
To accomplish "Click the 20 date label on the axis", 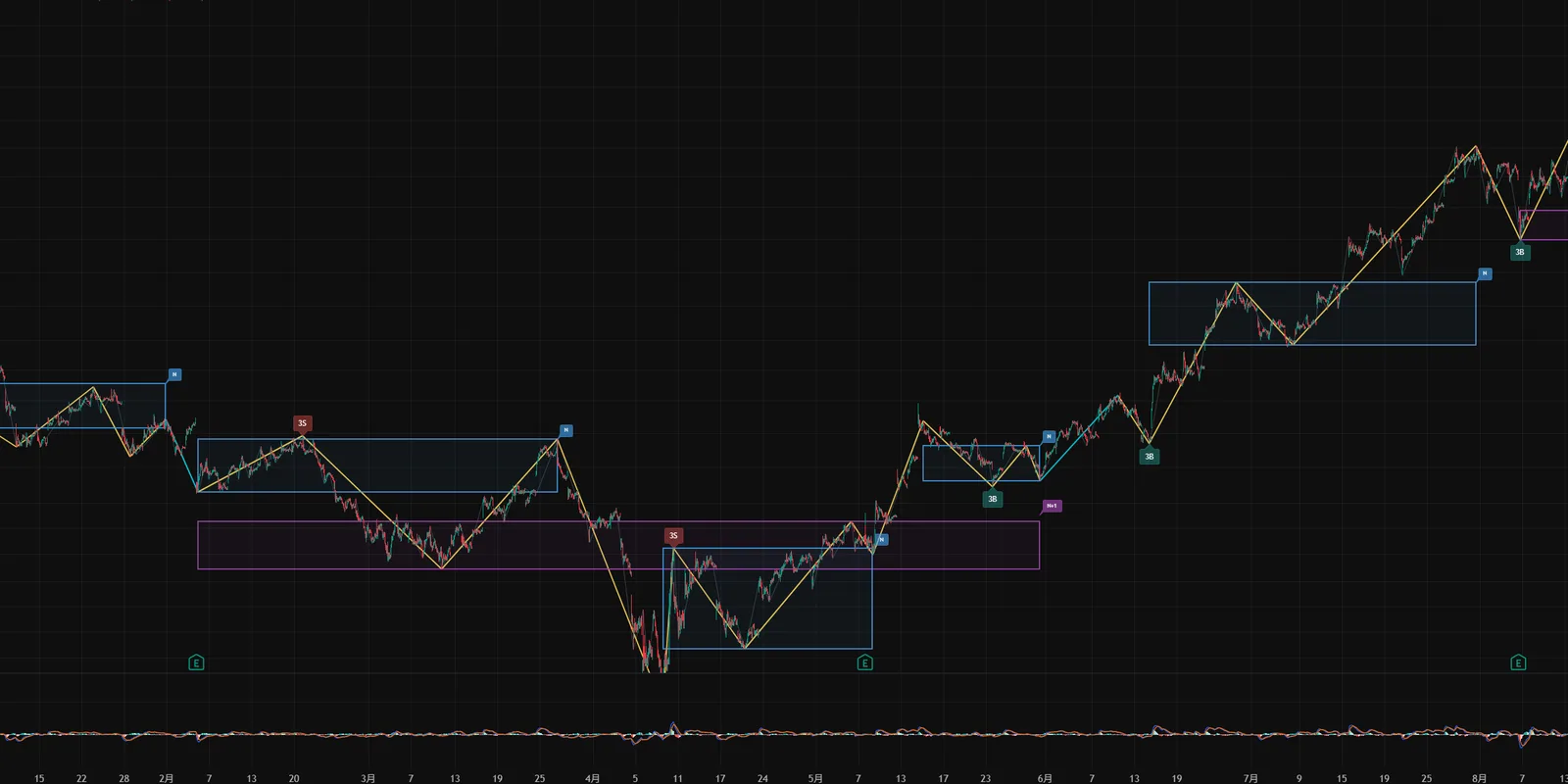I will pyautogui.click(x=294, y=778).
